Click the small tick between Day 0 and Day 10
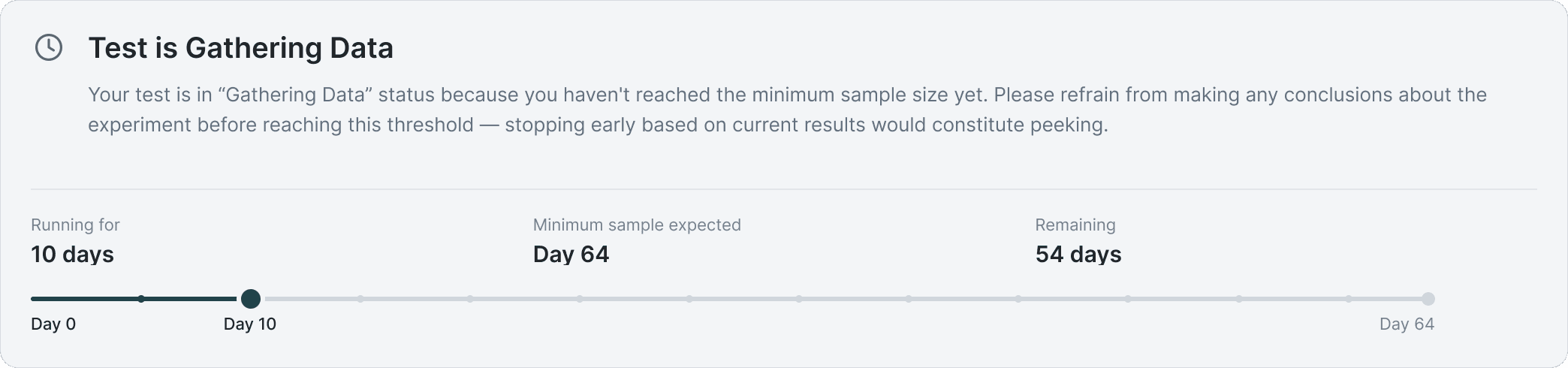This screenshot has width=1568, height=368. point(141,299)
